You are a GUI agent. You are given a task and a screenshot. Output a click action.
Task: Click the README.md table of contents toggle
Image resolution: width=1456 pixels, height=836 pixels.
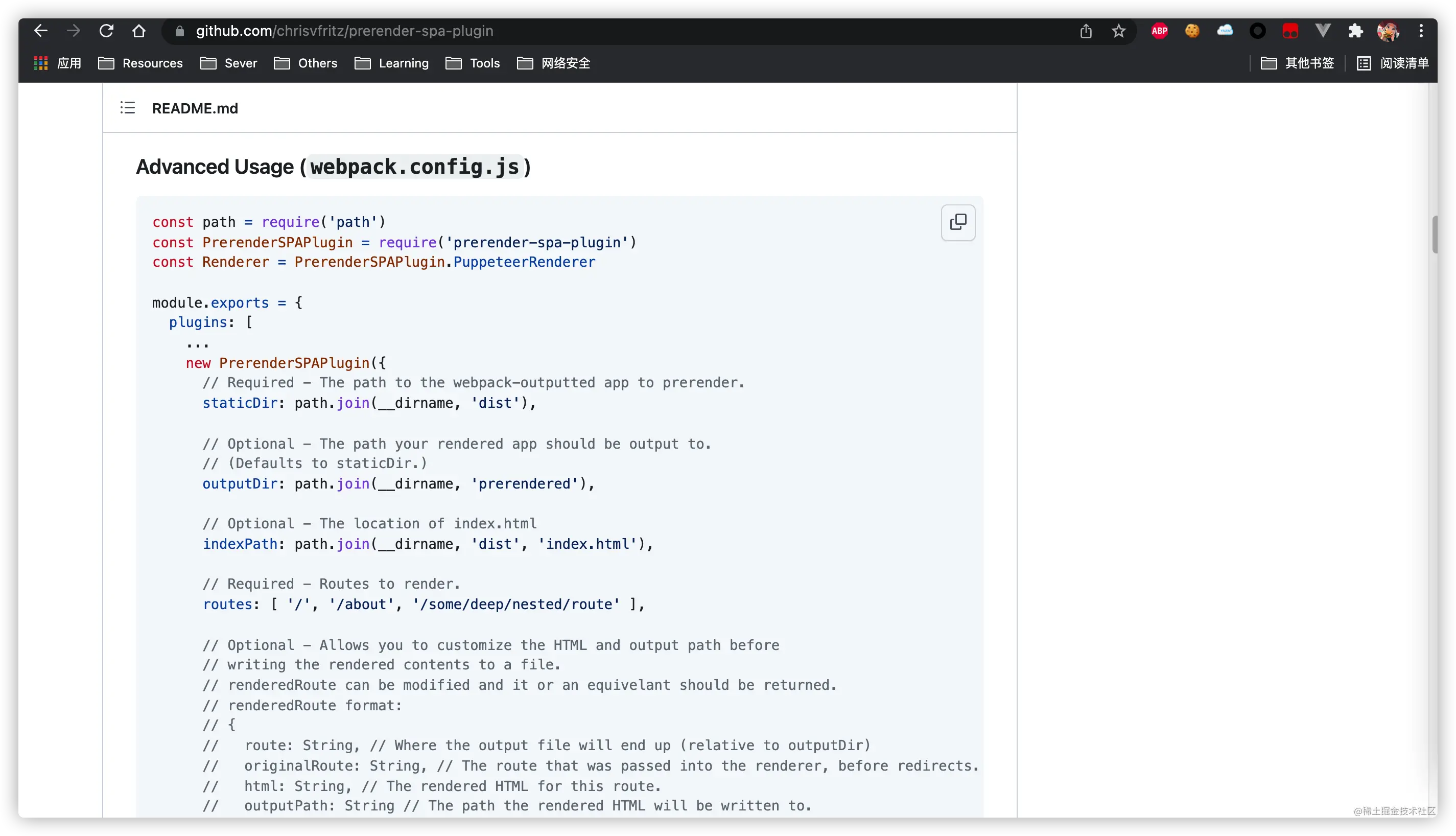[x=128, y=108]
